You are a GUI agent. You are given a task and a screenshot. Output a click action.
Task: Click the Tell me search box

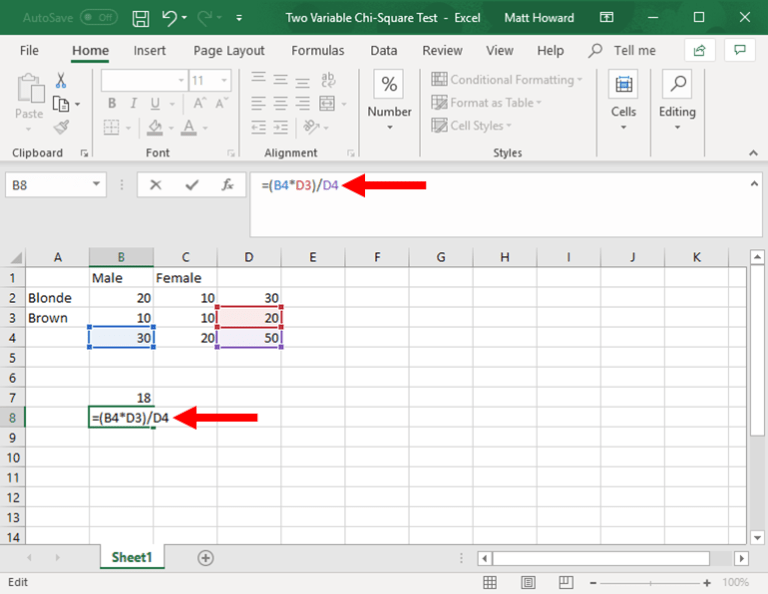[623, 50]
